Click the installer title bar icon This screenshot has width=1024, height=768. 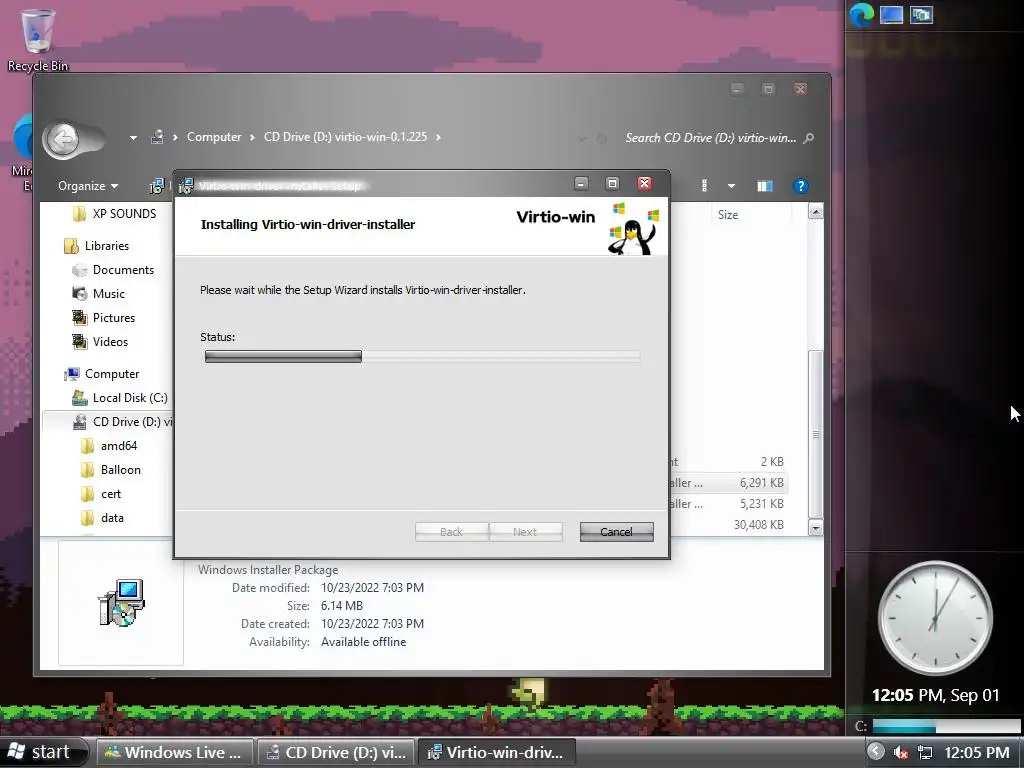(186, 186)
